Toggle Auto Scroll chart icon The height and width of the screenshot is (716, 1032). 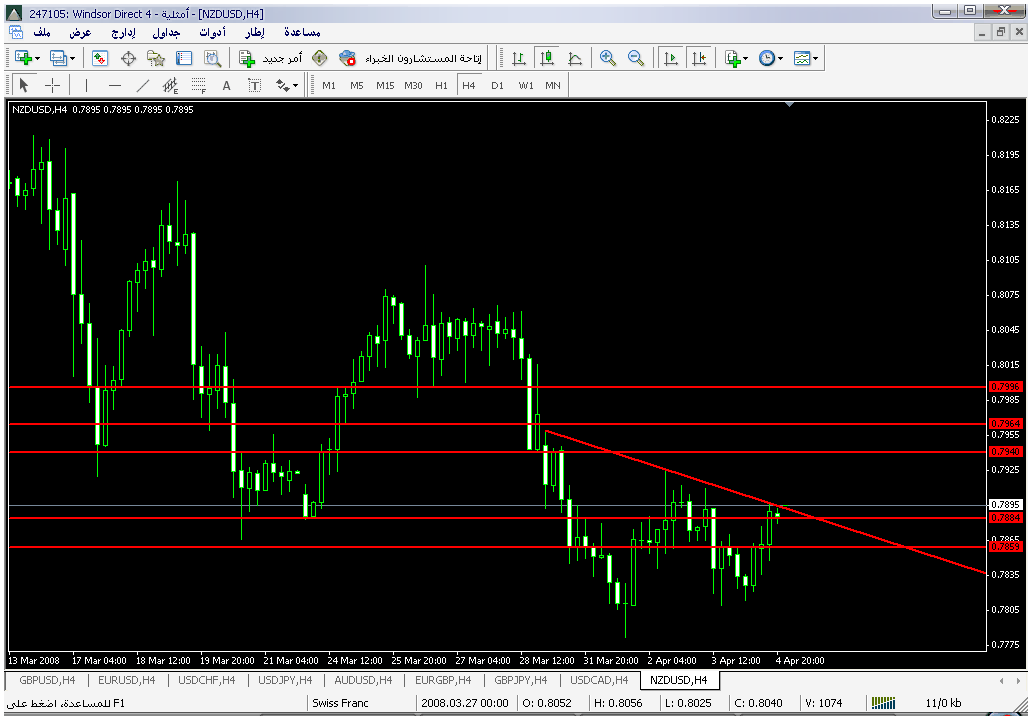[671, 58]
